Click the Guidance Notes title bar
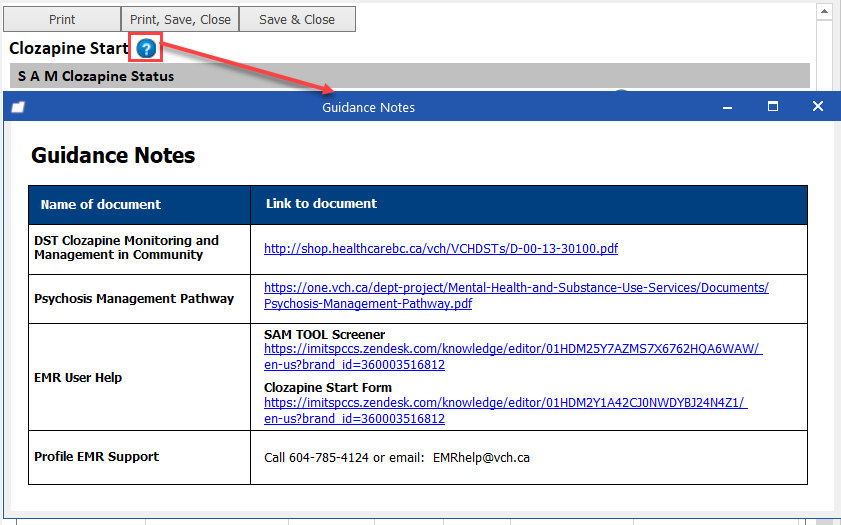Screen dimensions: 841x525 tap(368, 107)
